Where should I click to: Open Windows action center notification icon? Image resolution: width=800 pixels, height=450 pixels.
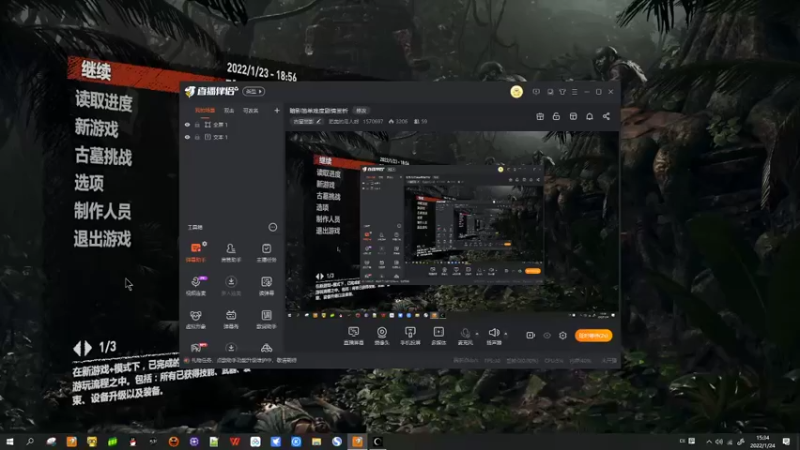coord(786,441)
